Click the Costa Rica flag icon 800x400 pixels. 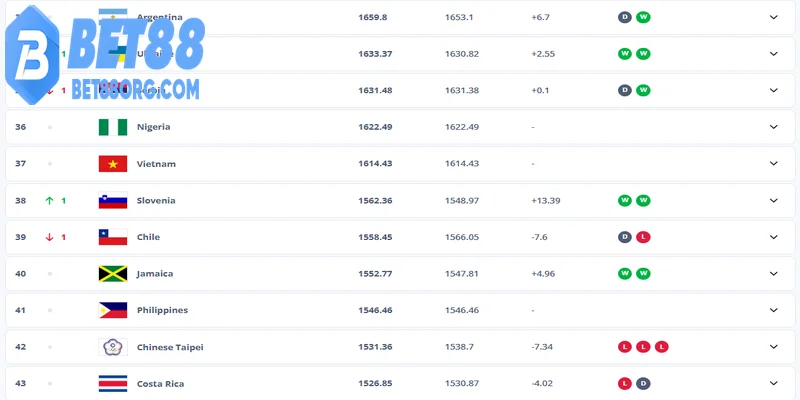tap(113, 384)
